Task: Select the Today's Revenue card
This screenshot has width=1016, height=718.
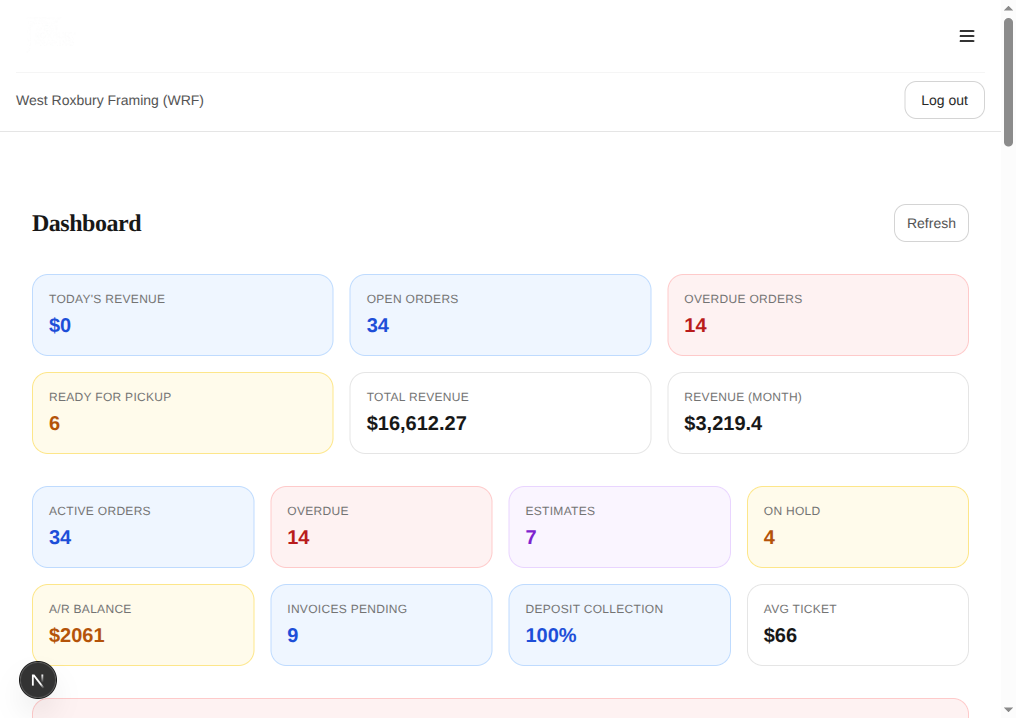Action: coord(182,313)
